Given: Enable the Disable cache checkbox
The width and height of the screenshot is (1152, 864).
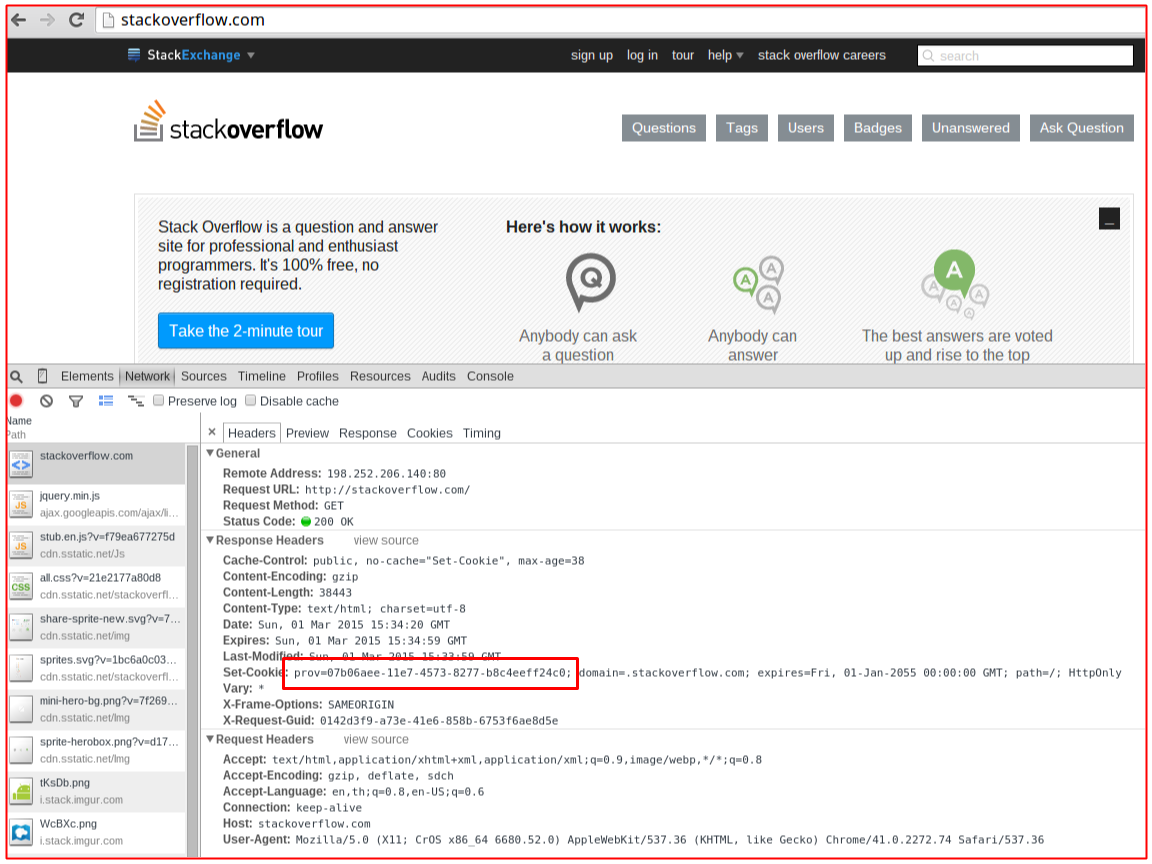Looking at the screenshot, I should click(251, 400).
